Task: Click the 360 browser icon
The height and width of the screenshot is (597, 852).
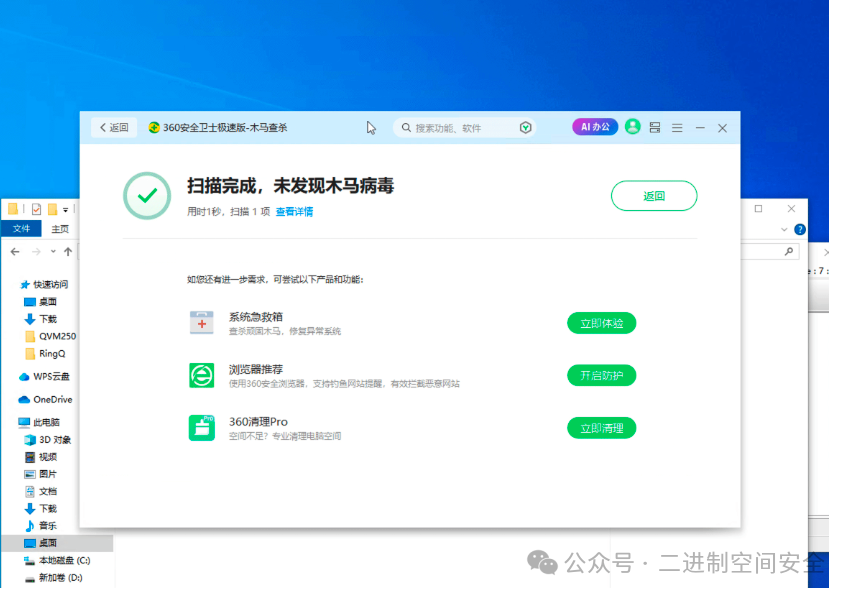Action: click(202, 375)
